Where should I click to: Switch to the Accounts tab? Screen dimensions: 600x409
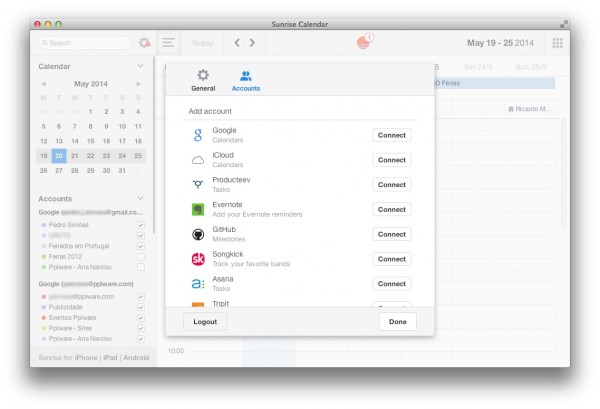tap(246, 80)
